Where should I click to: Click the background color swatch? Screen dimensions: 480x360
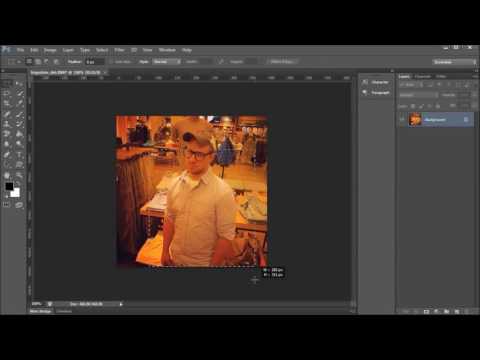tap(16, 193)
